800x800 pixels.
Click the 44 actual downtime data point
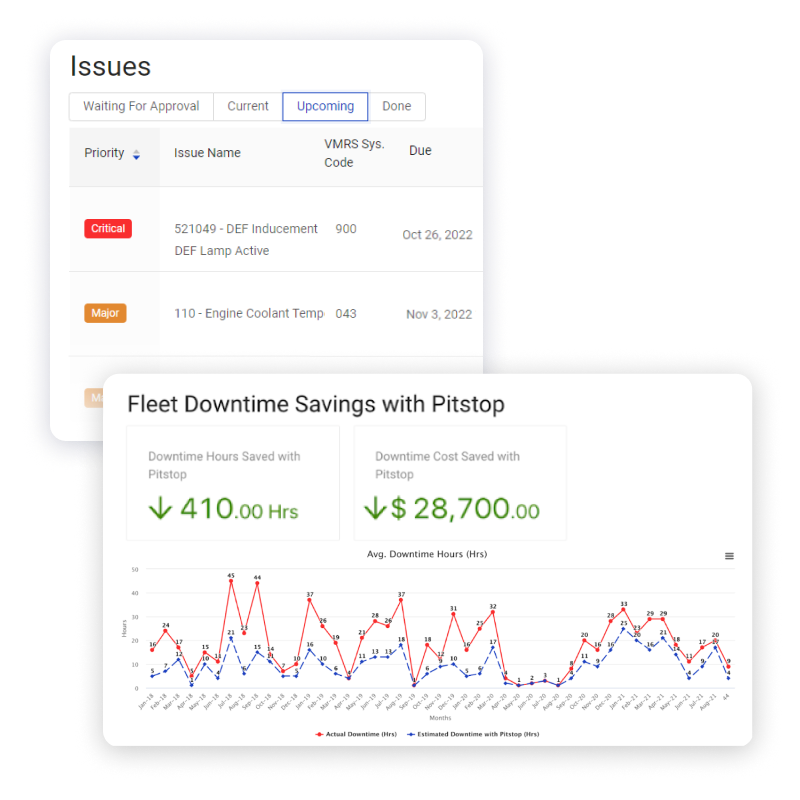point(257,583)
